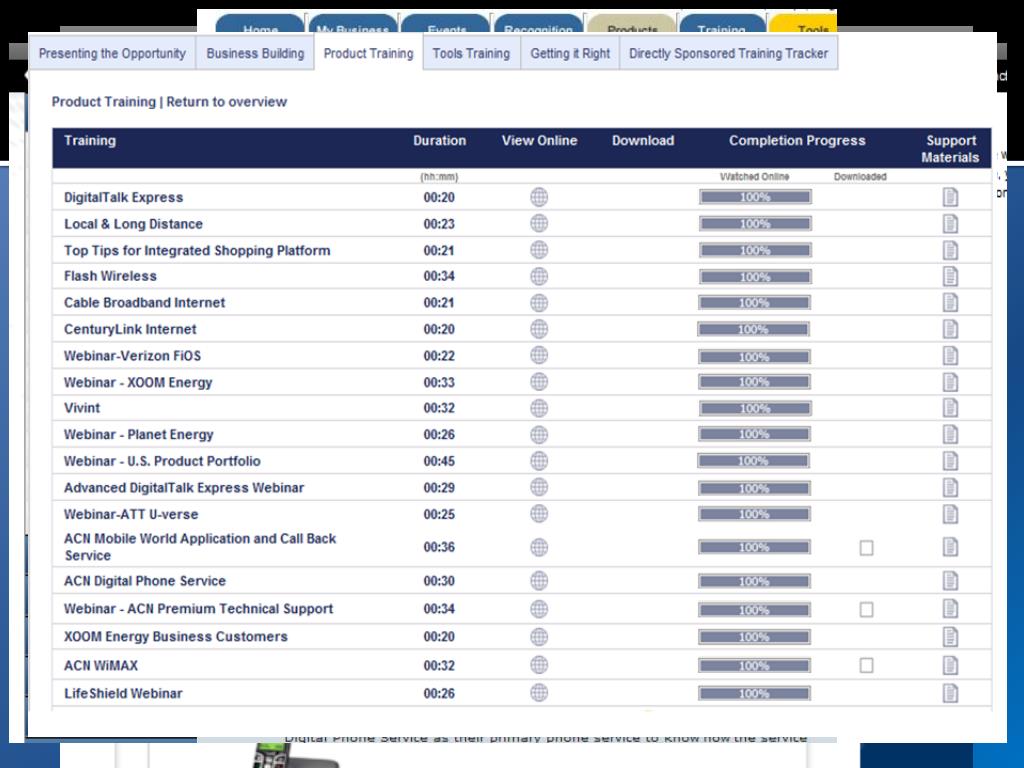
Task: Open the DigitalTalk Express training title
Action: click(123, 197)
